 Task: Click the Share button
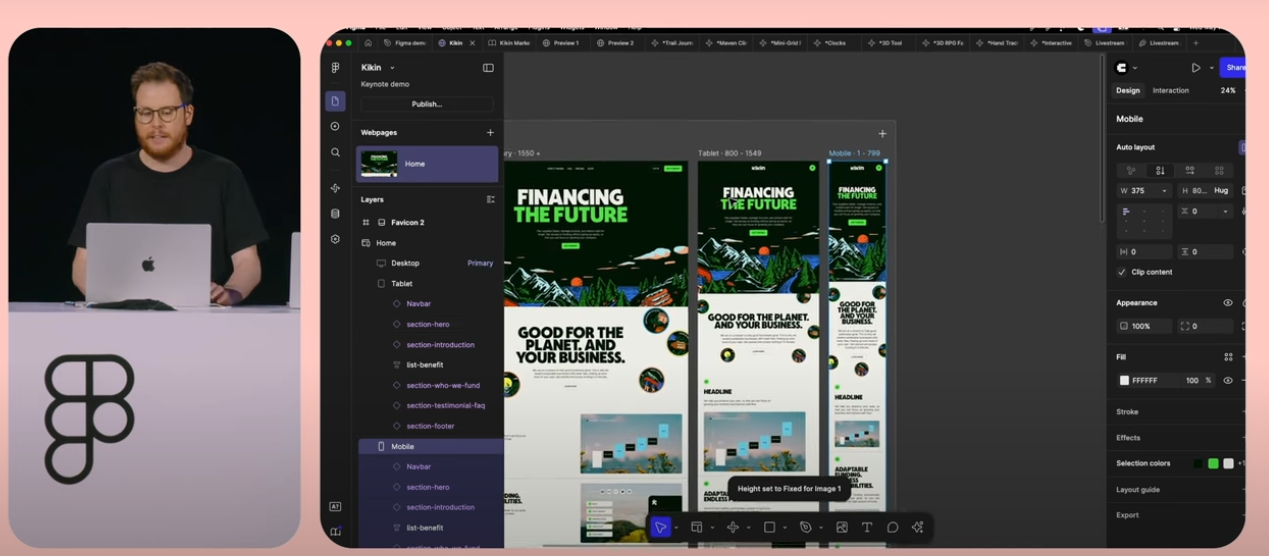[1235, 68]
